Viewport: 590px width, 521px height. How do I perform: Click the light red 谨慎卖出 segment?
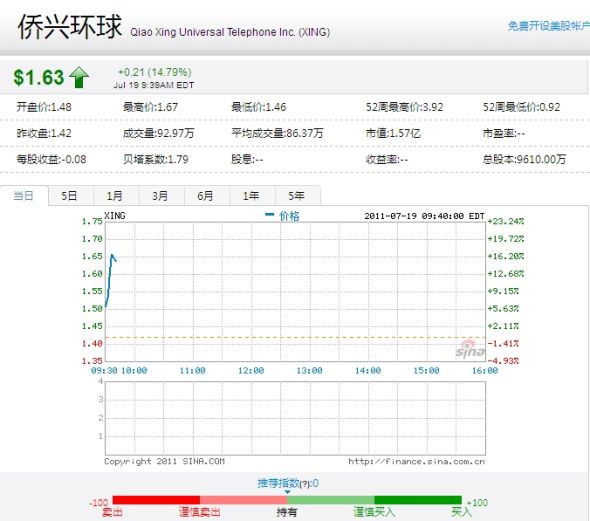pos(243,500)
